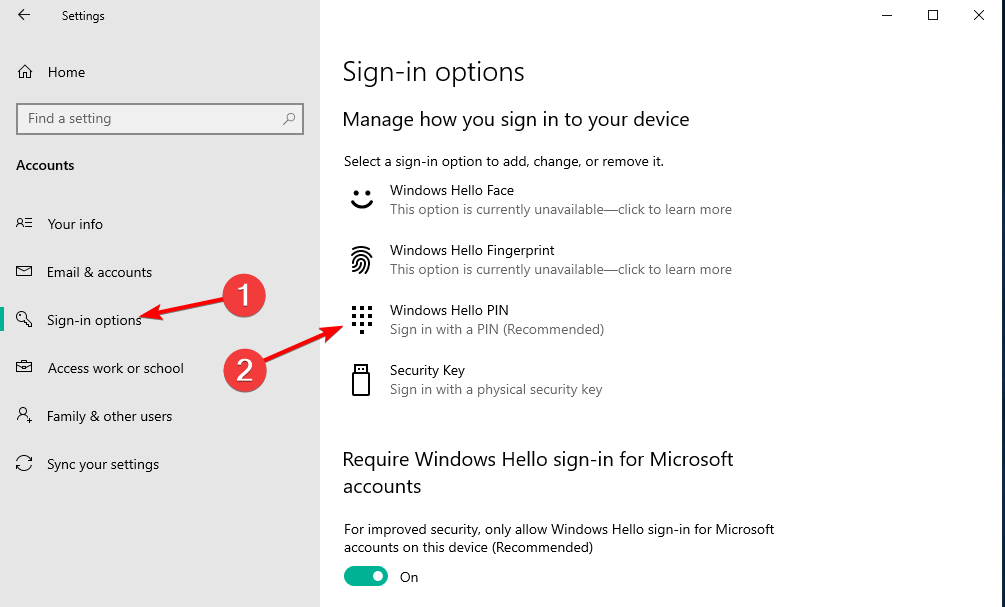Click the Sign-in options key icon
Screen dimensions: 1005x607
point(24,319)
